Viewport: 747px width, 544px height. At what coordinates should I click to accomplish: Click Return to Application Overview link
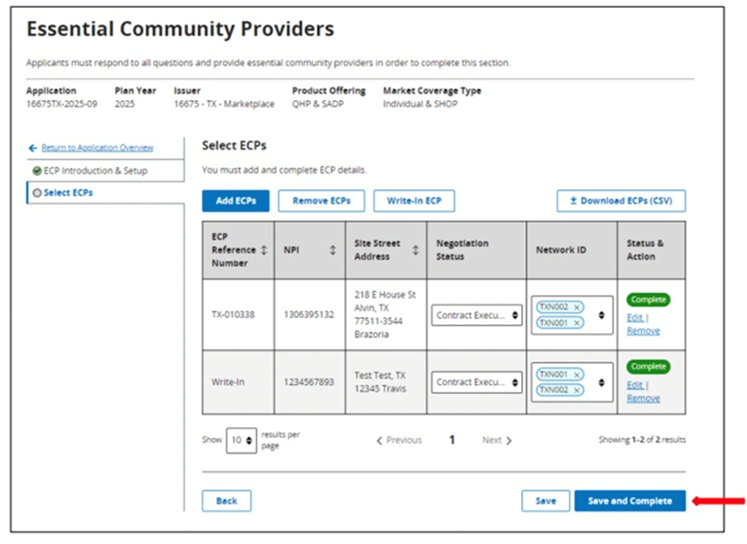pyautogui.click(x=97, y=148)
